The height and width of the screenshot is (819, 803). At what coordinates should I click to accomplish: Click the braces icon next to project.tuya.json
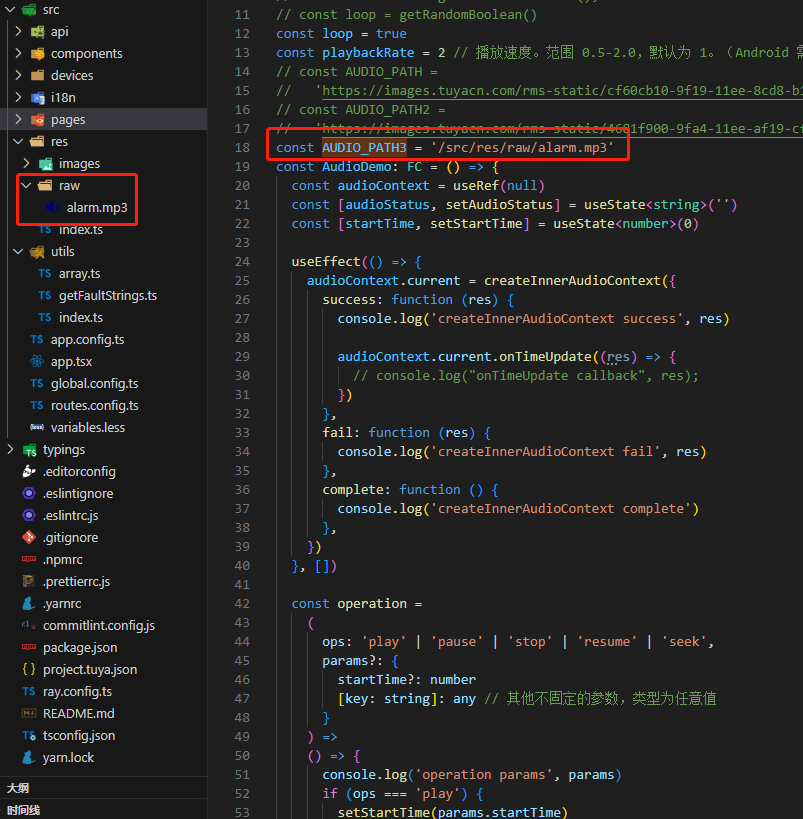[x=29, y=669]
